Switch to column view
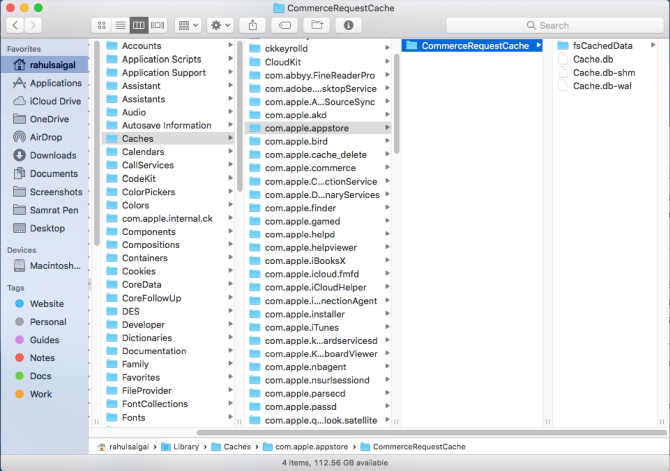 point(139,26)
